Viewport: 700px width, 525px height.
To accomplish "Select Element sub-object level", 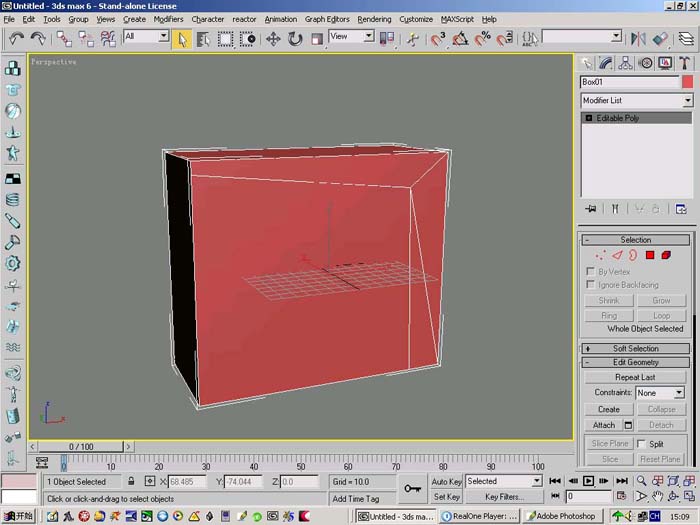I will tap(666, 255).
